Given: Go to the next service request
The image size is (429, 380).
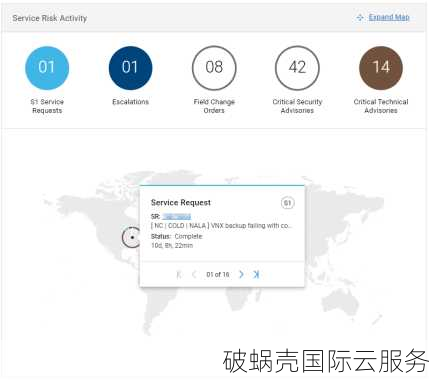Looking at the screenshot, I should [241, 274].
